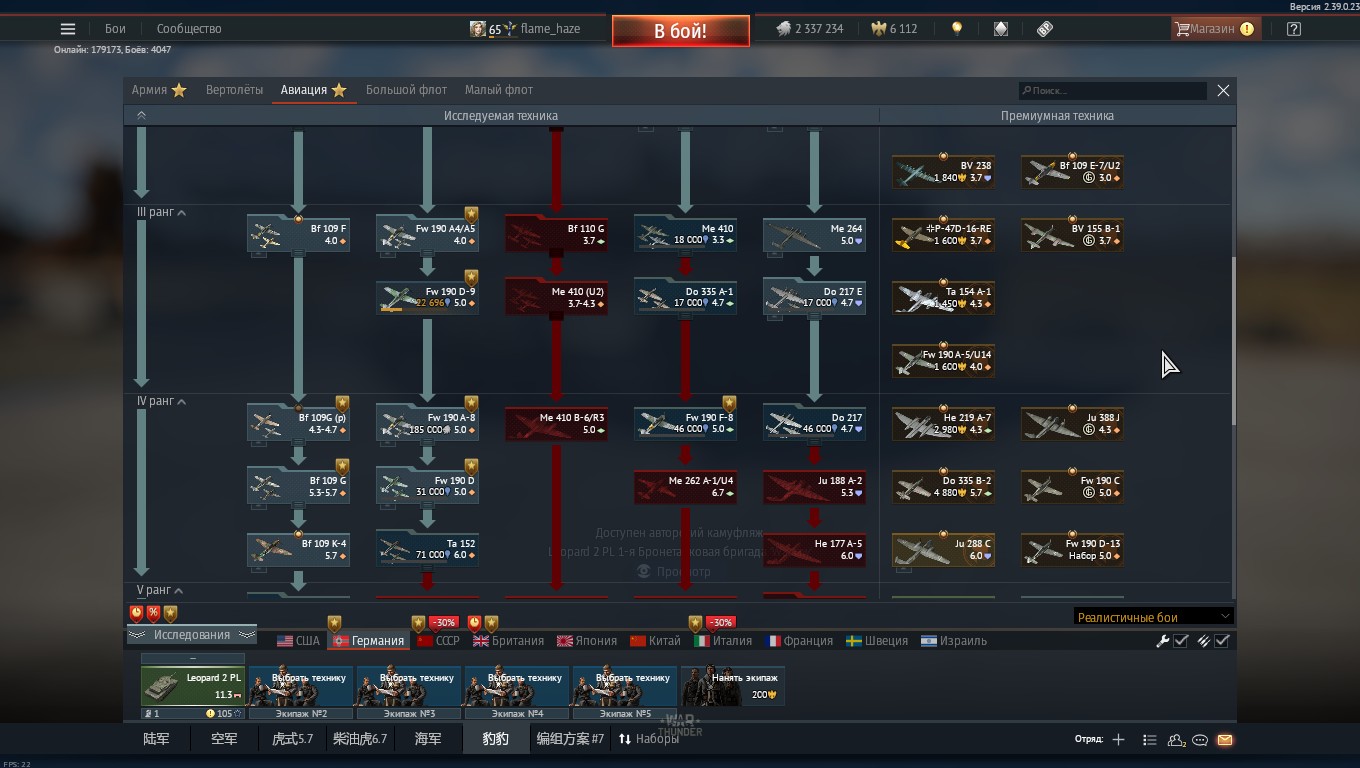The width and height of the screenshot is (1360, 768).
Task: Open the flame_haze player profile
Action: tap(526, 29)
